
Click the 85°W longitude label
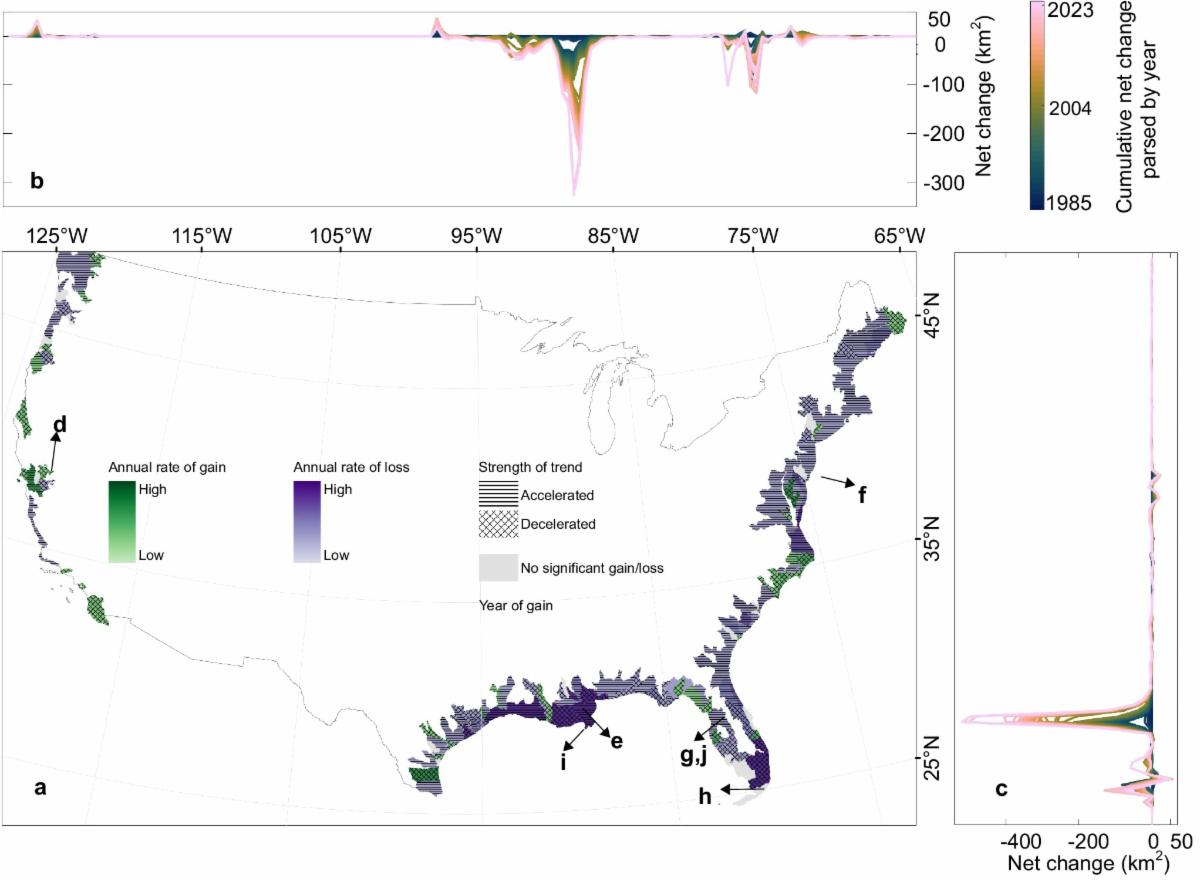click(x=613, y=236)
